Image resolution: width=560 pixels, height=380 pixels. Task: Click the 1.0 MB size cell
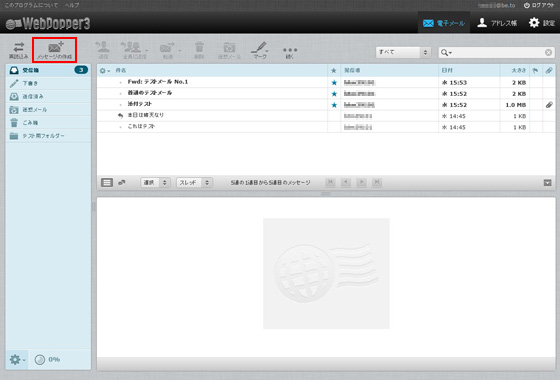[x=516, y=105]
